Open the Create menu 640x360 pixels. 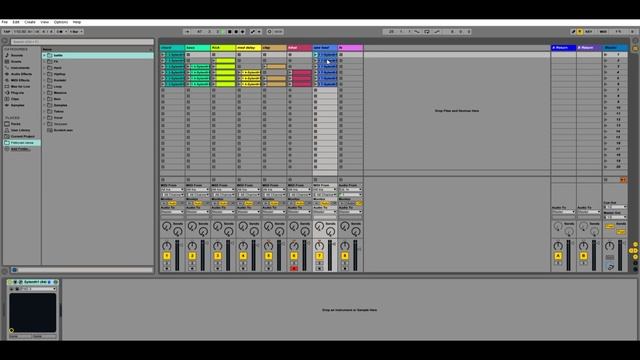(x=30, y=22)
